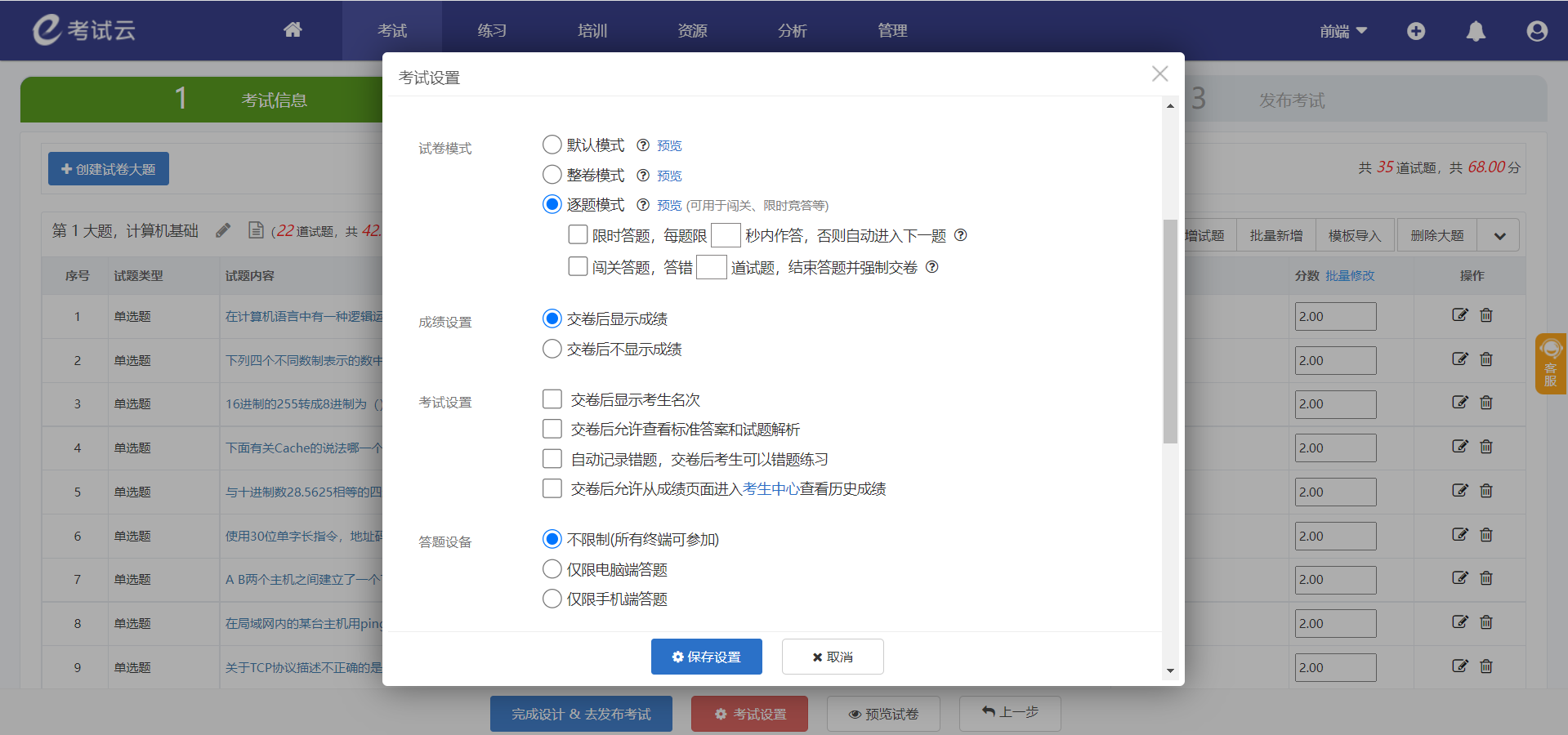Screen dimensions: 1568x735
Task: Click help icon beside 闯关答题 option
Action: click(x=931, y=267)
